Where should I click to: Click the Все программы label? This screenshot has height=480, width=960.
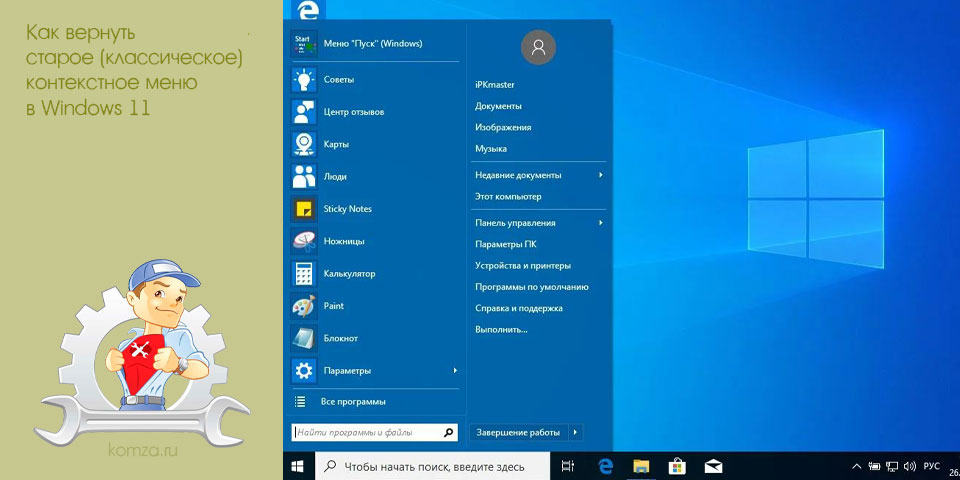click(x=353, y=402)
